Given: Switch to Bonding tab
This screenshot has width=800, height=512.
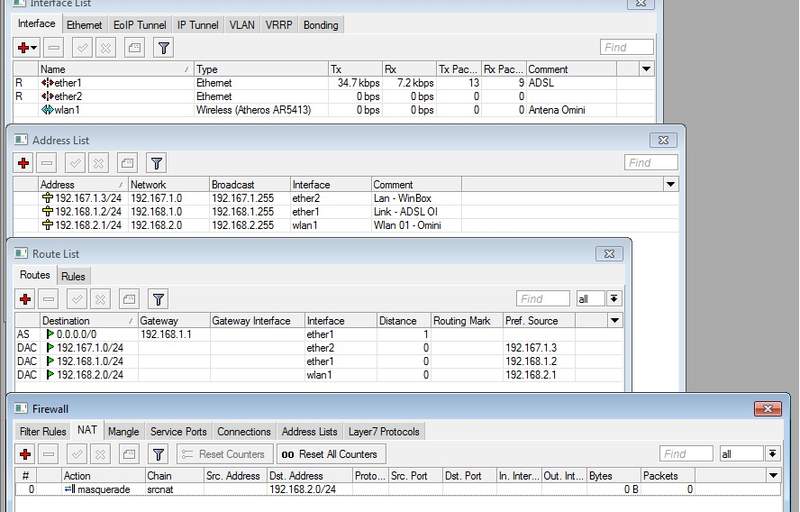Looking at the screenshot, I should [320, 25].
